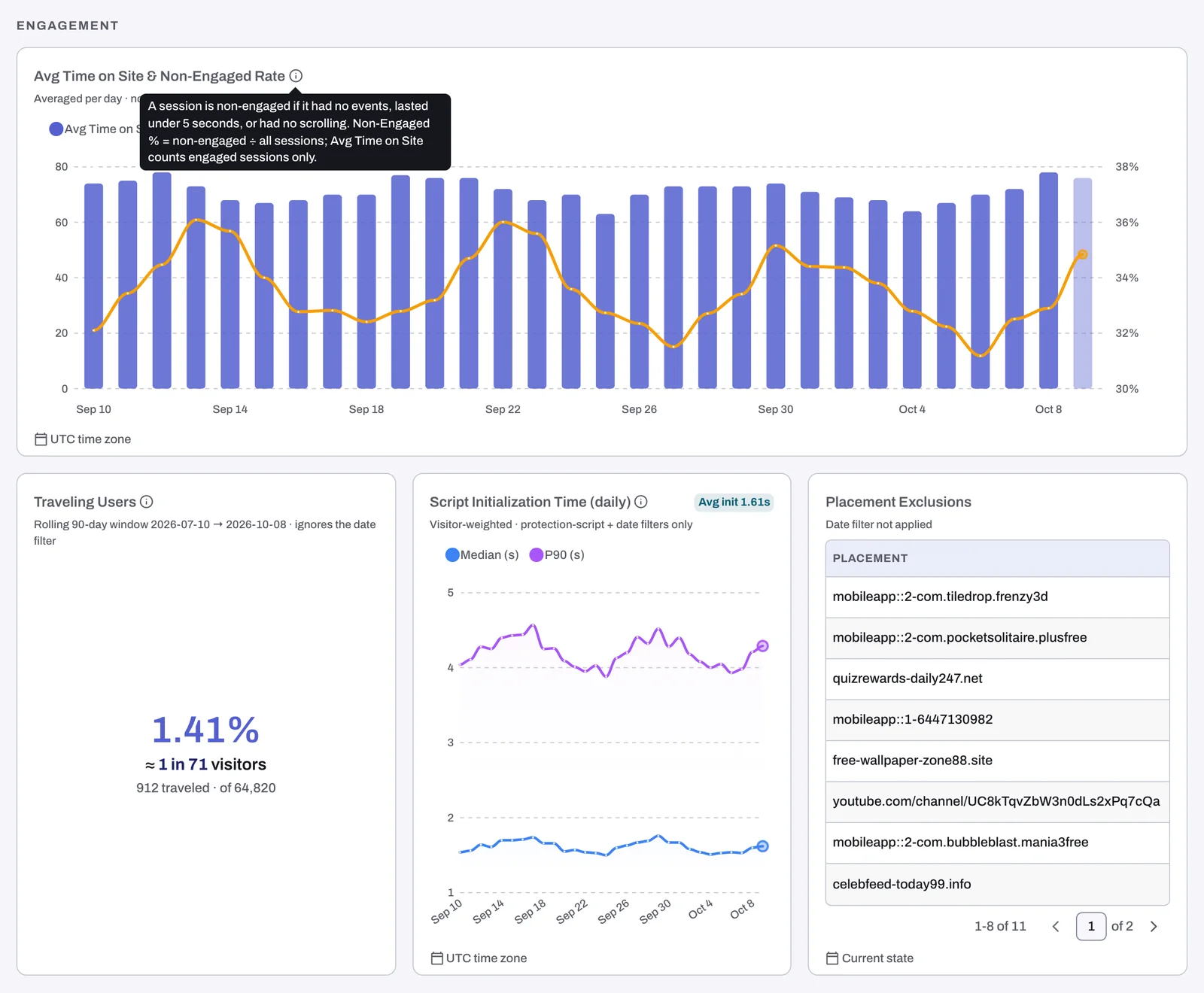Go to next page of placement exclusions
The width and height of the screenshot is (1204, 993).
pos(1154,927)
